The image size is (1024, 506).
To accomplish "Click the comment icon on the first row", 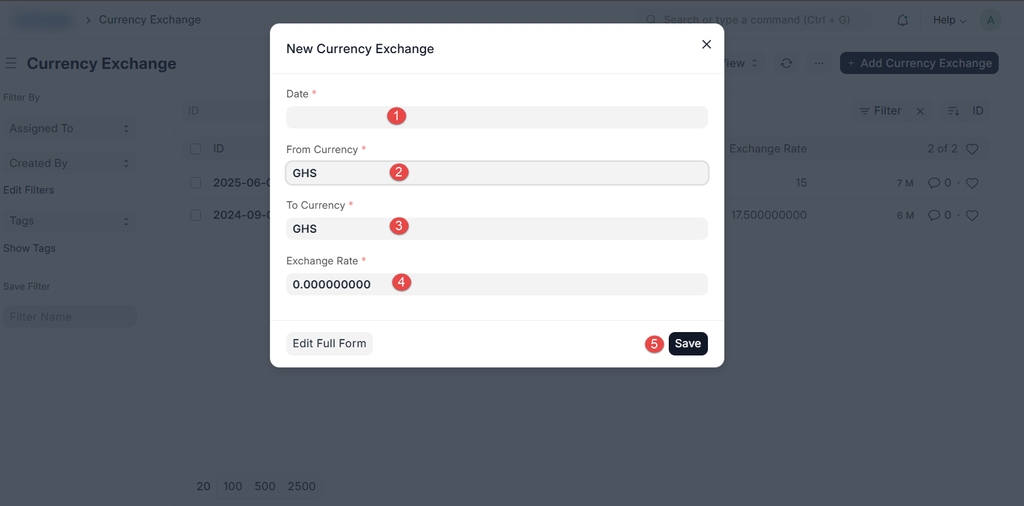I will point(934,183).
